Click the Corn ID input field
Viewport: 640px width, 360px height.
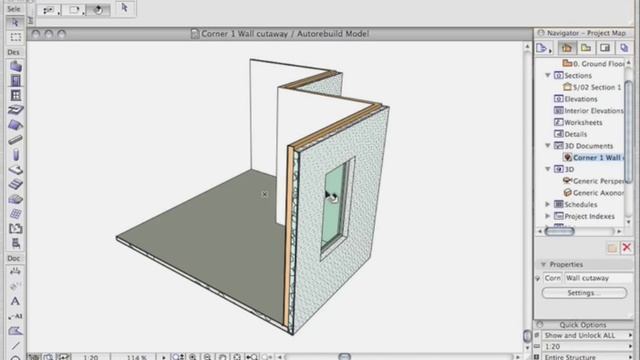[x=553, y=278]
